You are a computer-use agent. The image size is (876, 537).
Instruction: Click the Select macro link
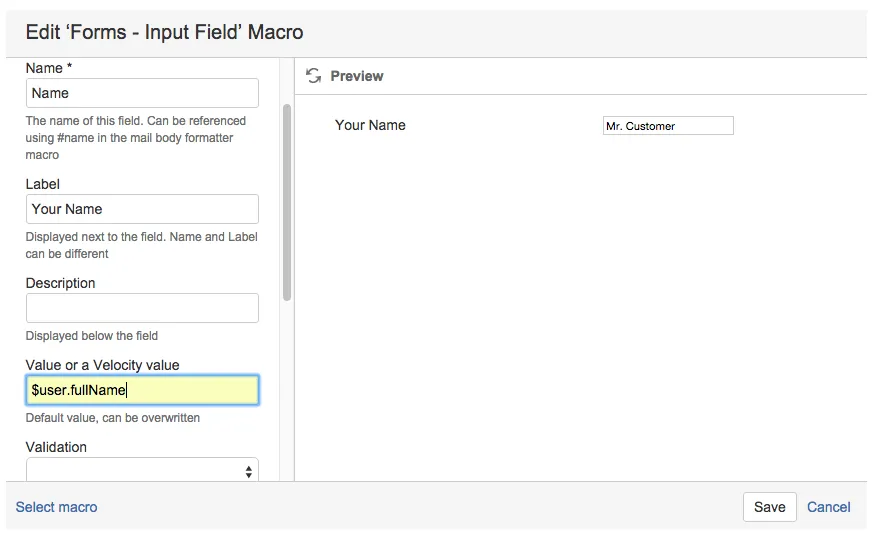click(56, 507)
